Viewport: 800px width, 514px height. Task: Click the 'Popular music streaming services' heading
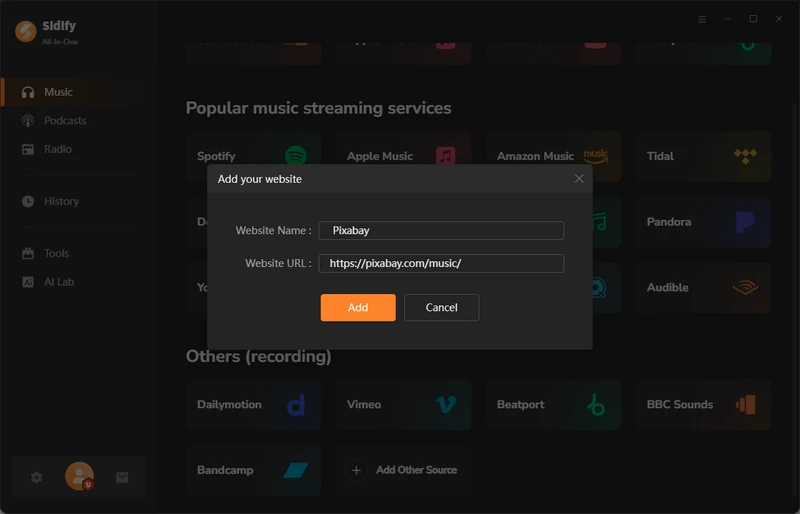click(318, 108)
